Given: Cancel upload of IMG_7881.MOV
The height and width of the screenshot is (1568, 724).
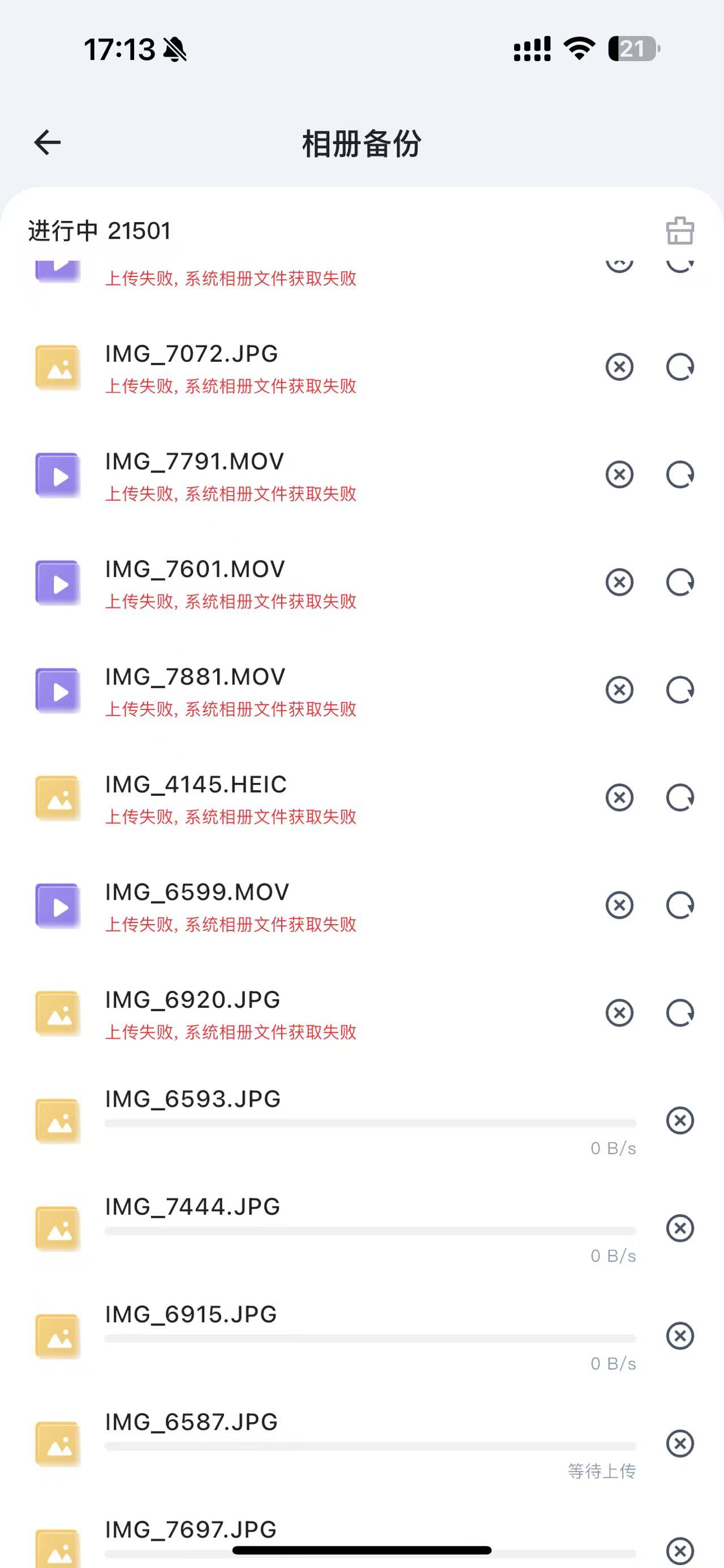Looking at the screenshot, I should coord(619,690).
